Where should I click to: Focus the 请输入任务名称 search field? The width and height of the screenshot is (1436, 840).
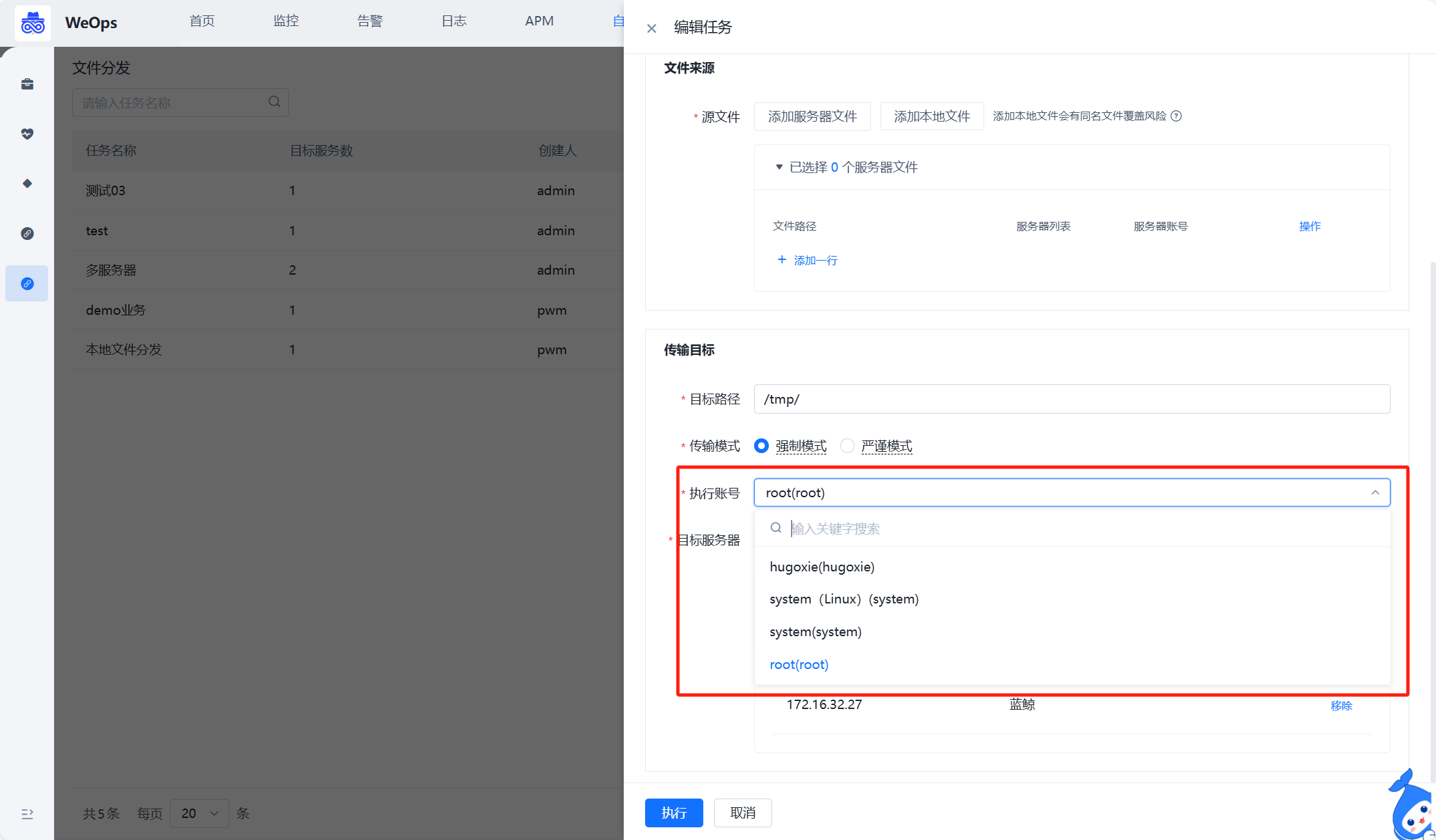181,102
